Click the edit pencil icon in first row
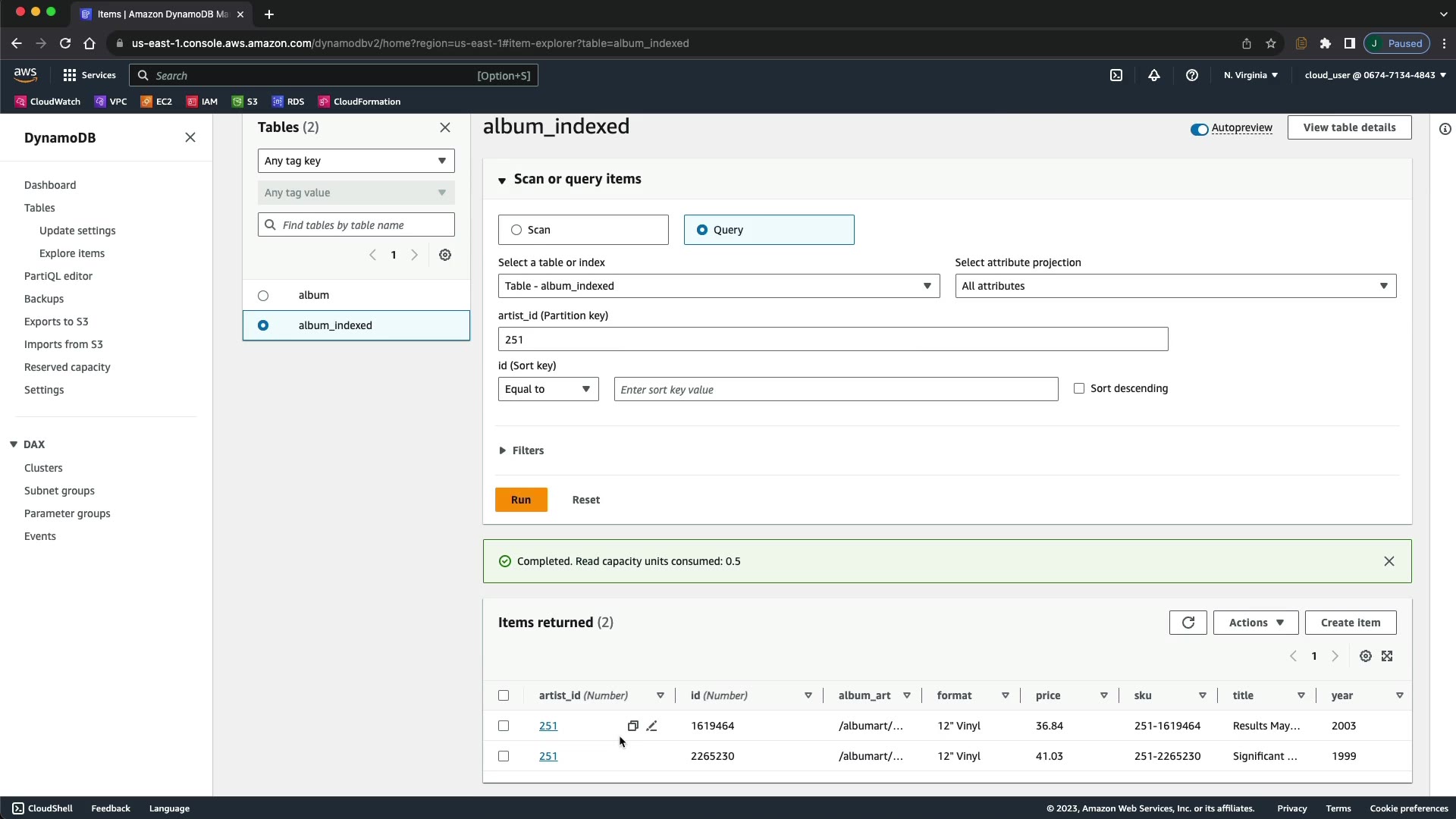This screenshot has height=819, width=1456. pos(651,726)
